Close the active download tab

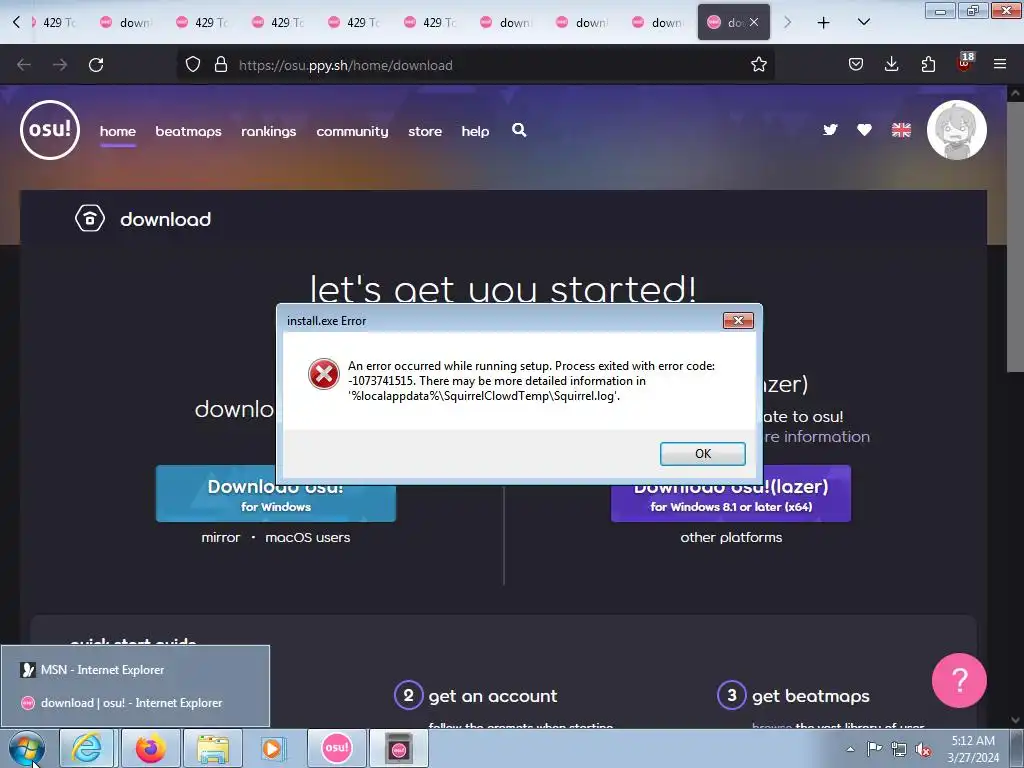(x=754, y=22)
